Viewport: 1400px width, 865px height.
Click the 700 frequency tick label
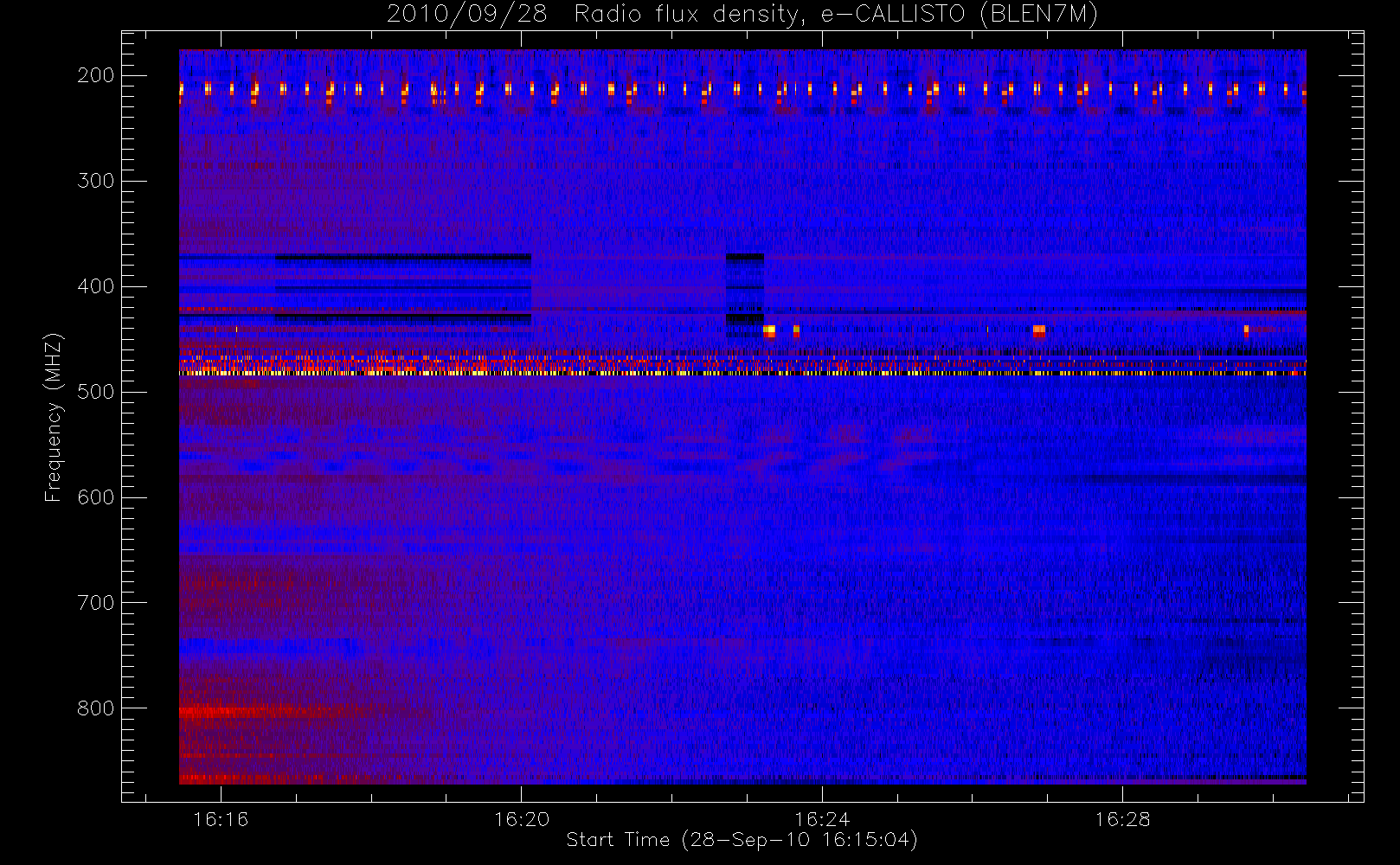(95, 603)
